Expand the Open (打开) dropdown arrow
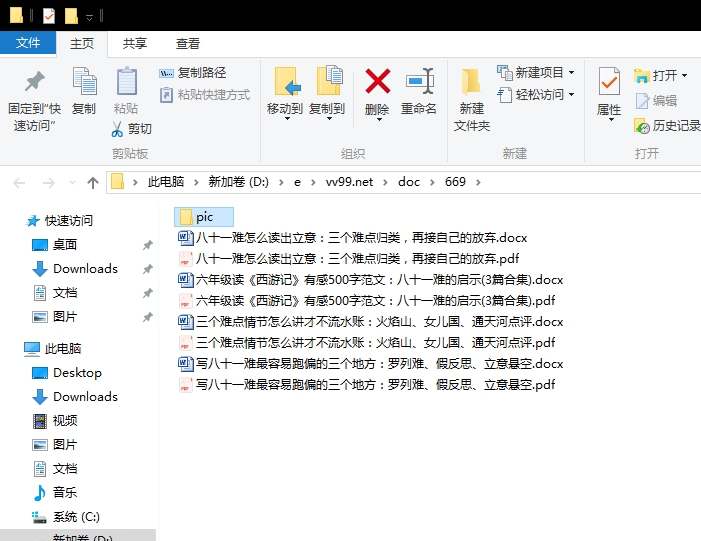 (x=684, y=76)
